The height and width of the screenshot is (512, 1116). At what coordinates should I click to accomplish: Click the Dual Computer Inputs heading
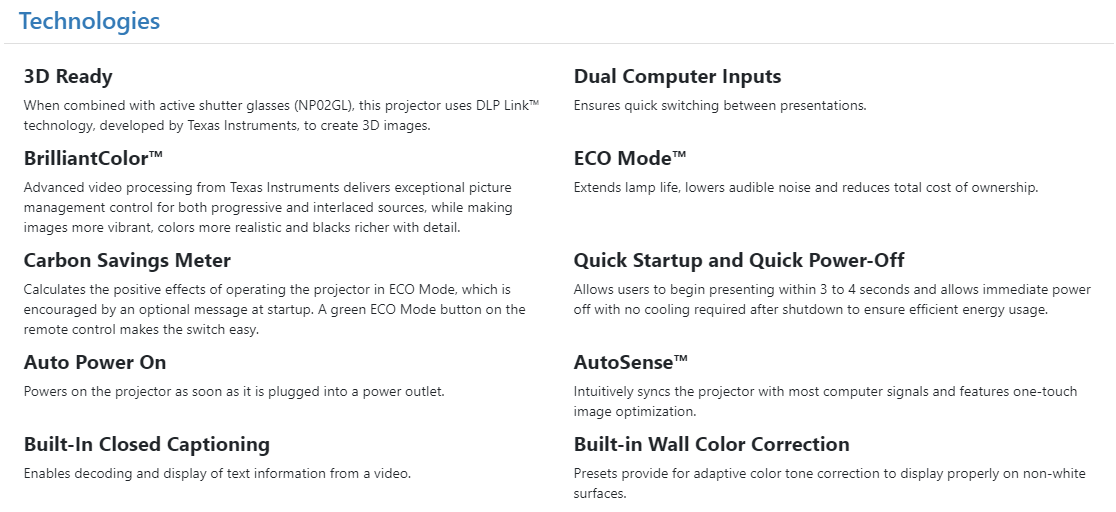(677, 76)
